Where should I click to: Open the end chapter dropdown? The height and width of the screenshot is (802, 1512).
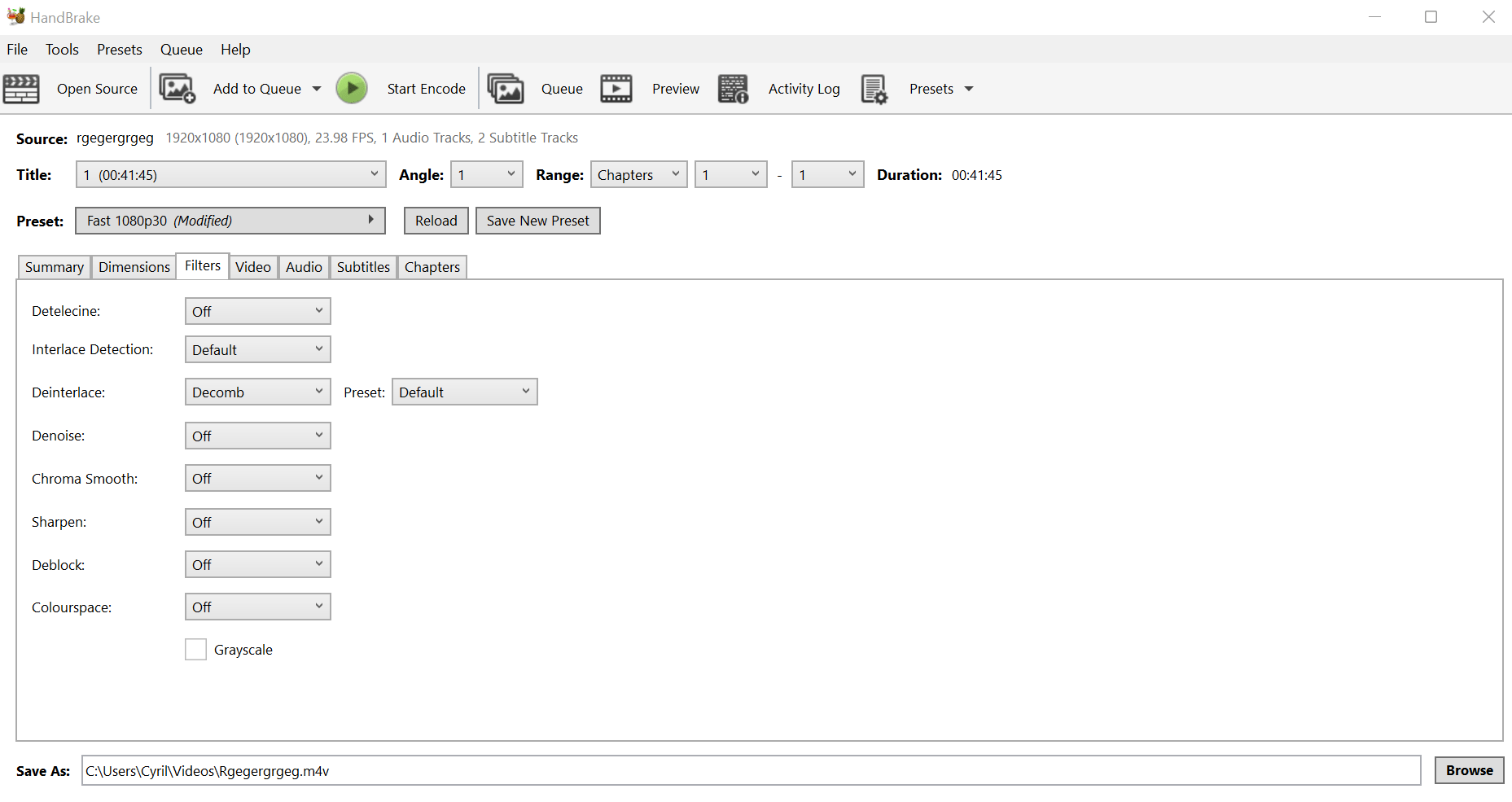828,174
